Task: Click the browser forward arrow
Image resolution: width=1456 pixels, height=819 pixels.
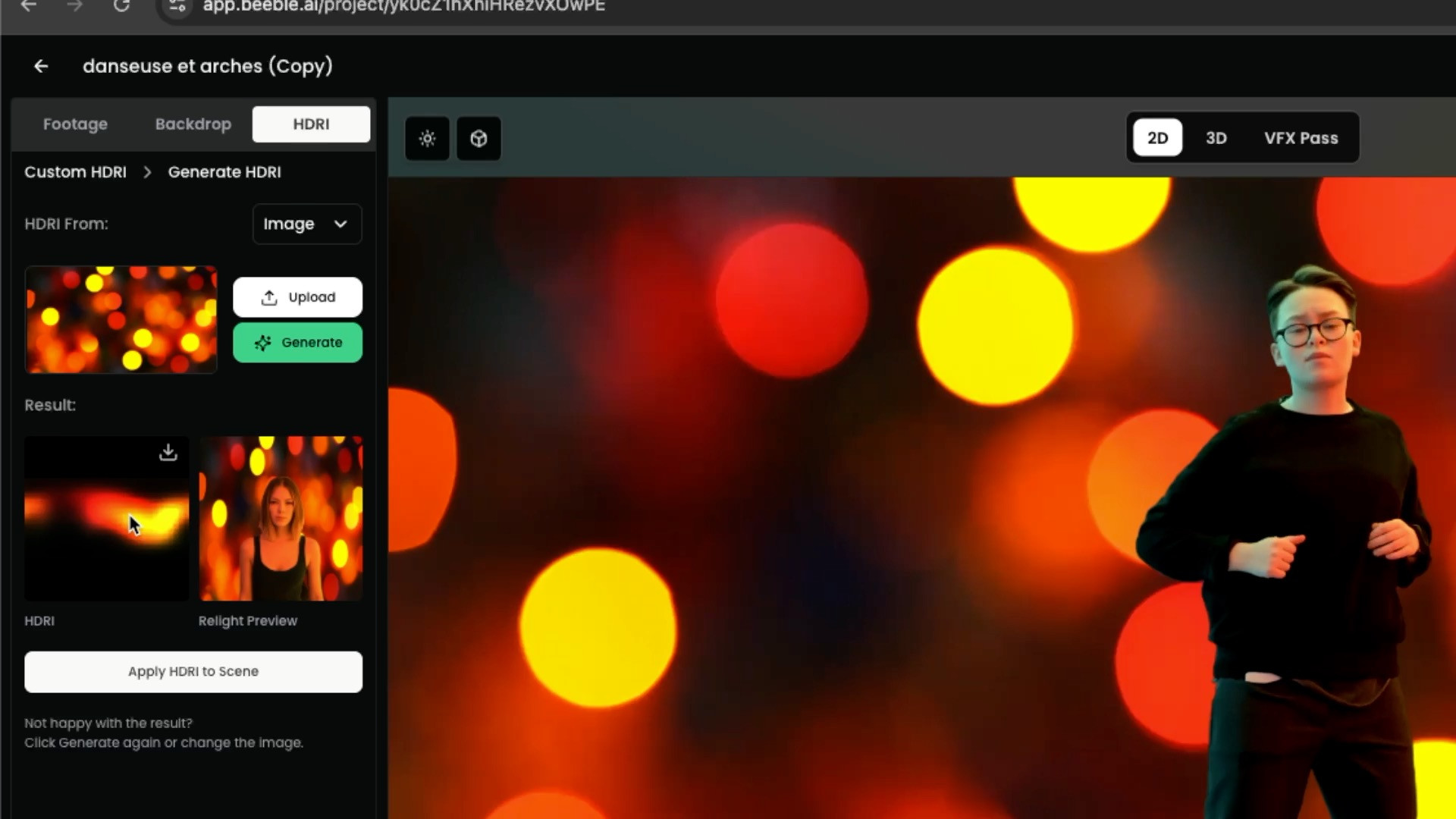Action: (x=74, y=6)
